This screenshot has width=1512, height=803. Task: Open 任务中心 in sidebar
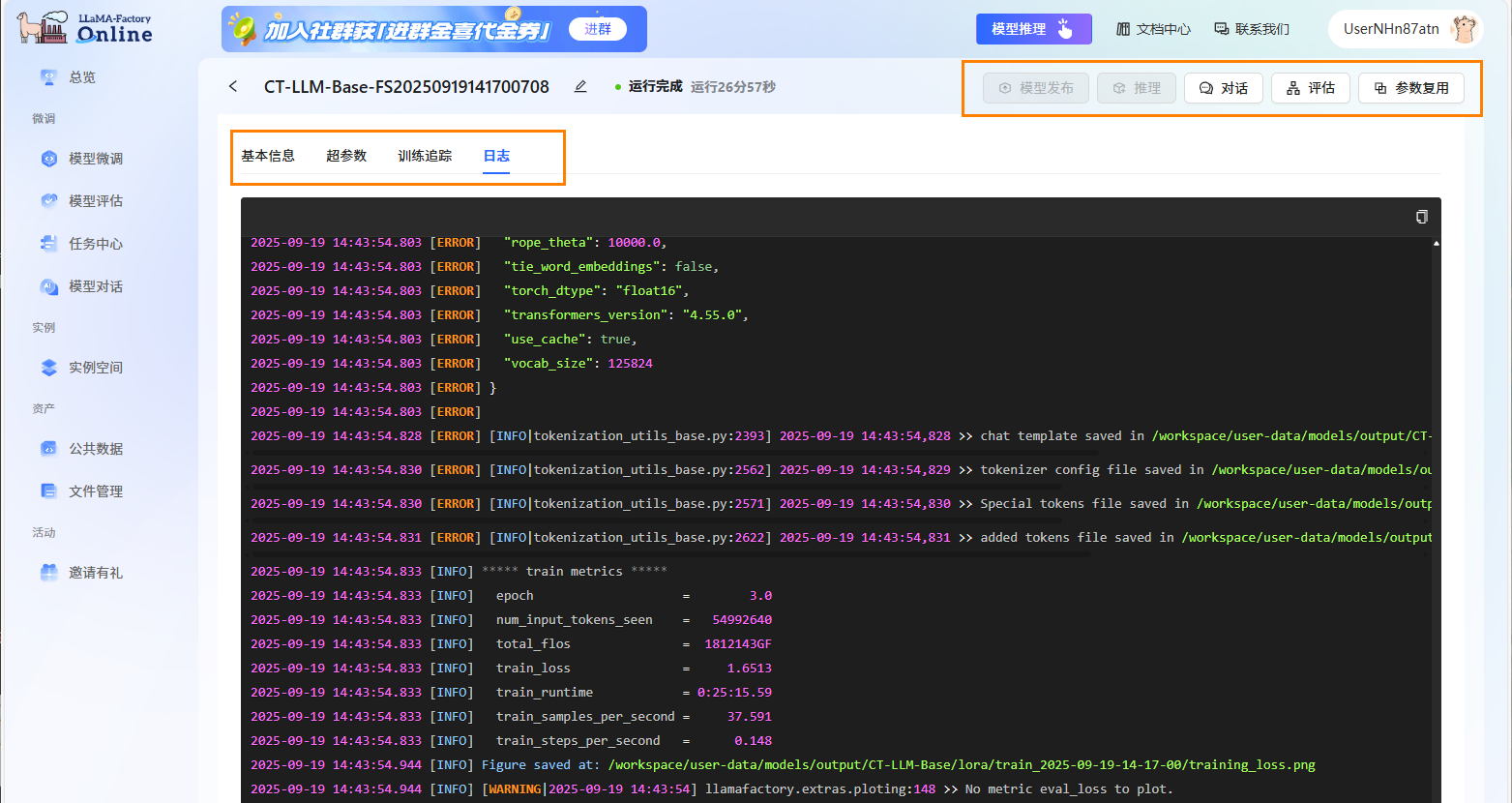click(x=95, y=244)
